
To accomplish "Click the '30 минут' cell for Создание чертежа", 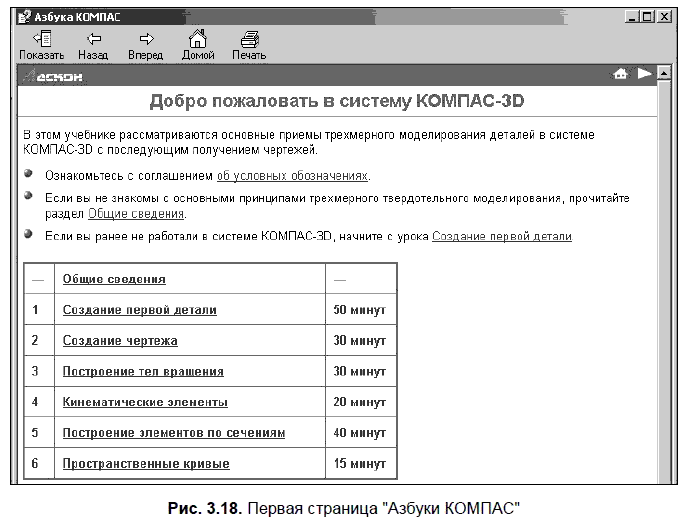I will pos(361,340).
